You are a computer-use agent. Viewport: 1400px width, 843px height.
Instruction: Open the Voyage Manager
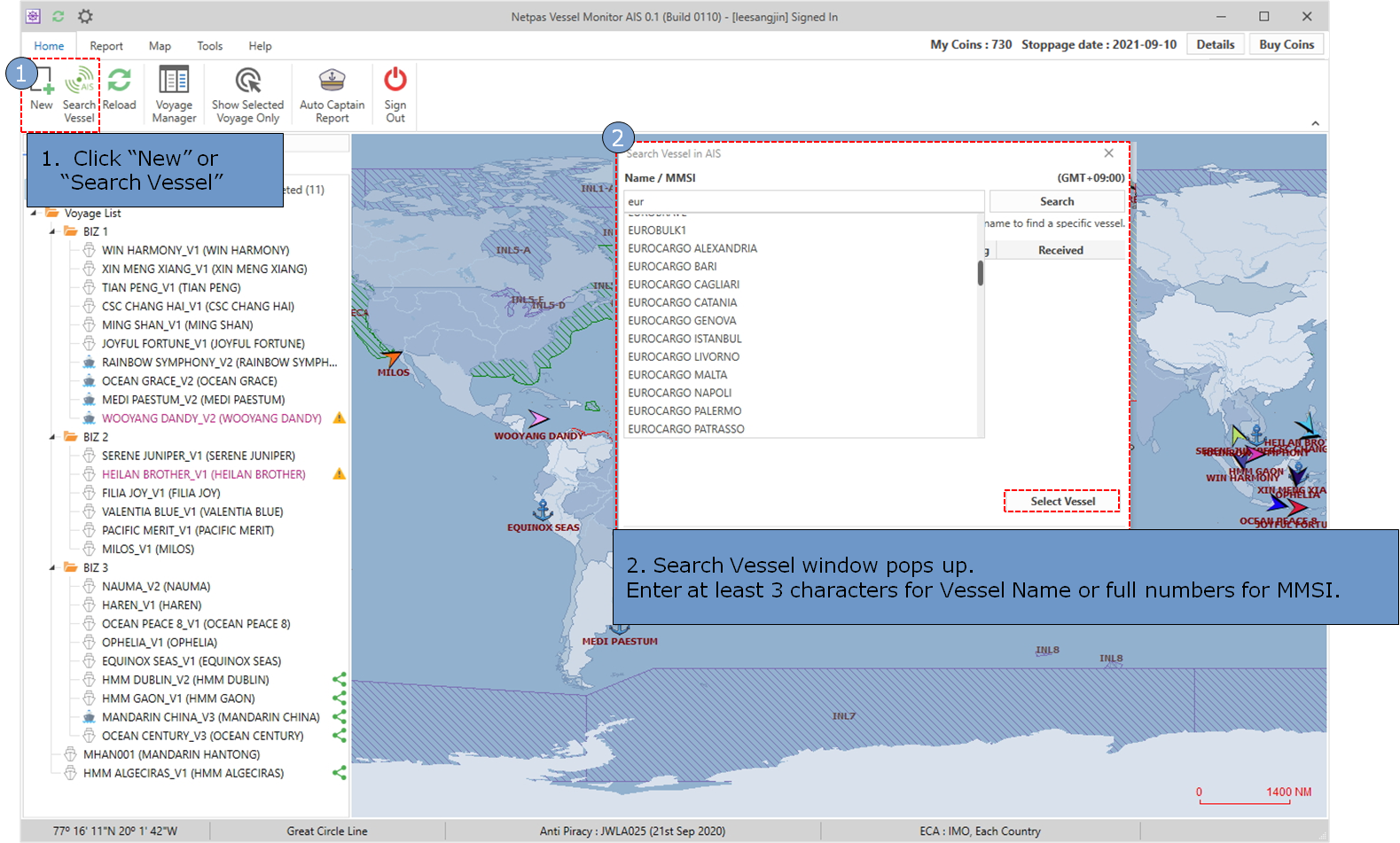pos(174,94)
